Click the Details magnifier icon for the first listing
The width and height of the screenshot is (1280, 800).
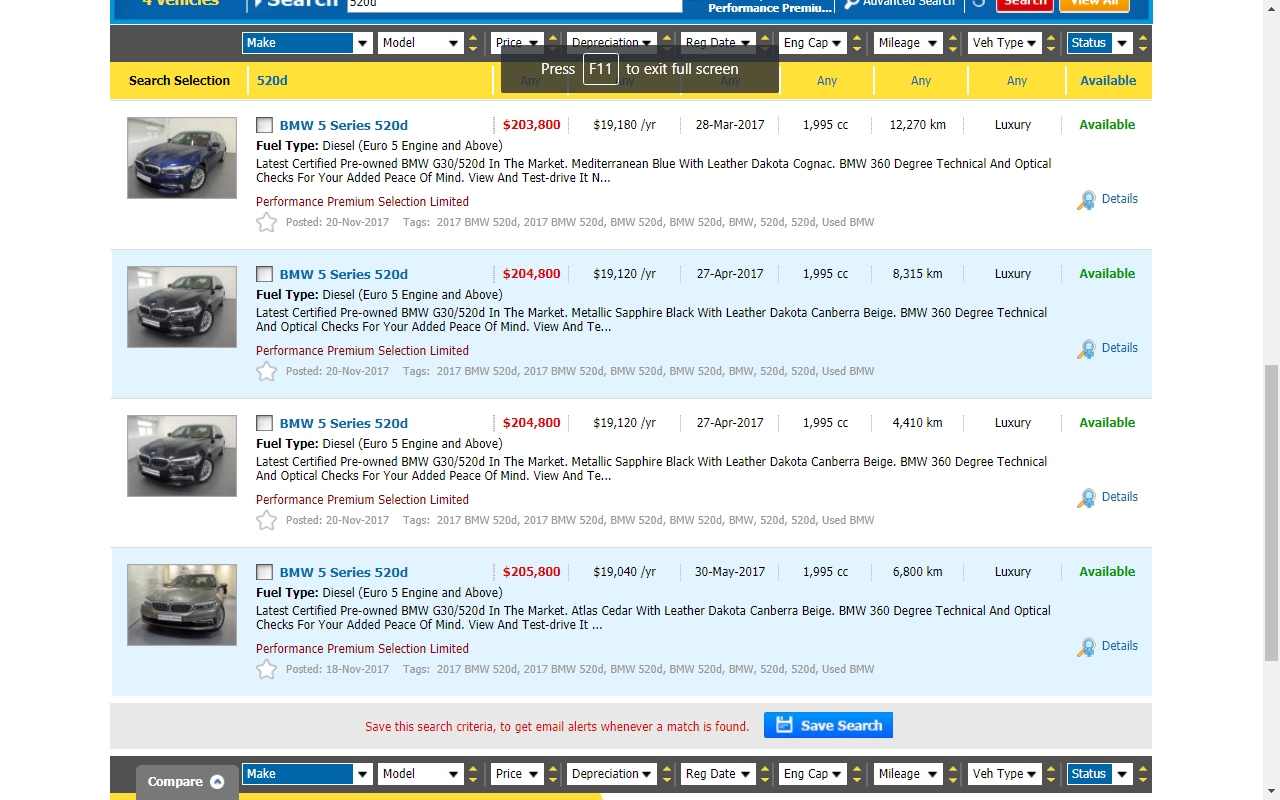(1086, 200)
